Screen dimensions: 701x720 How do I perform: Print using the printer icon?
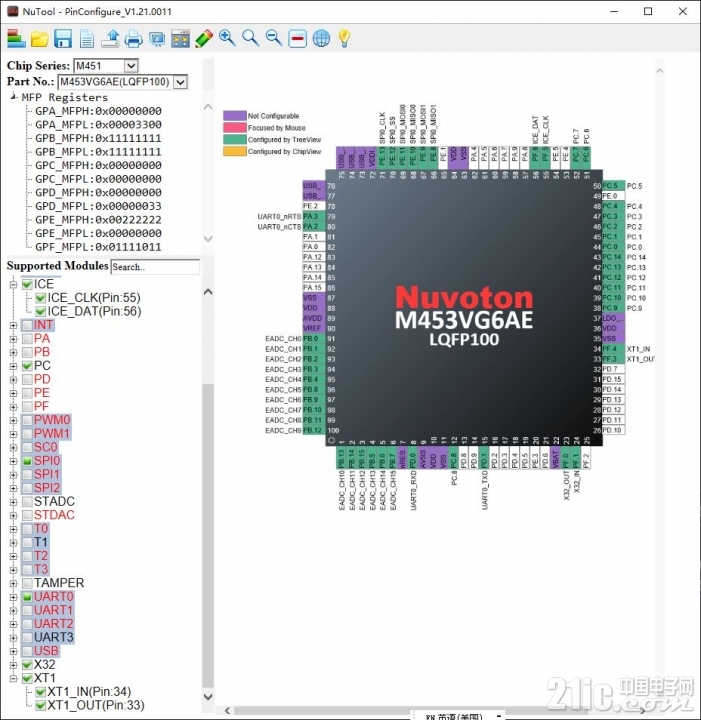[134, 39]
